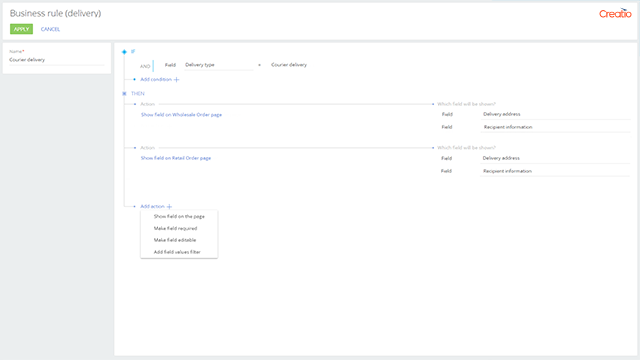Open the Delivery type field dropdown

(x=219, y=65)
